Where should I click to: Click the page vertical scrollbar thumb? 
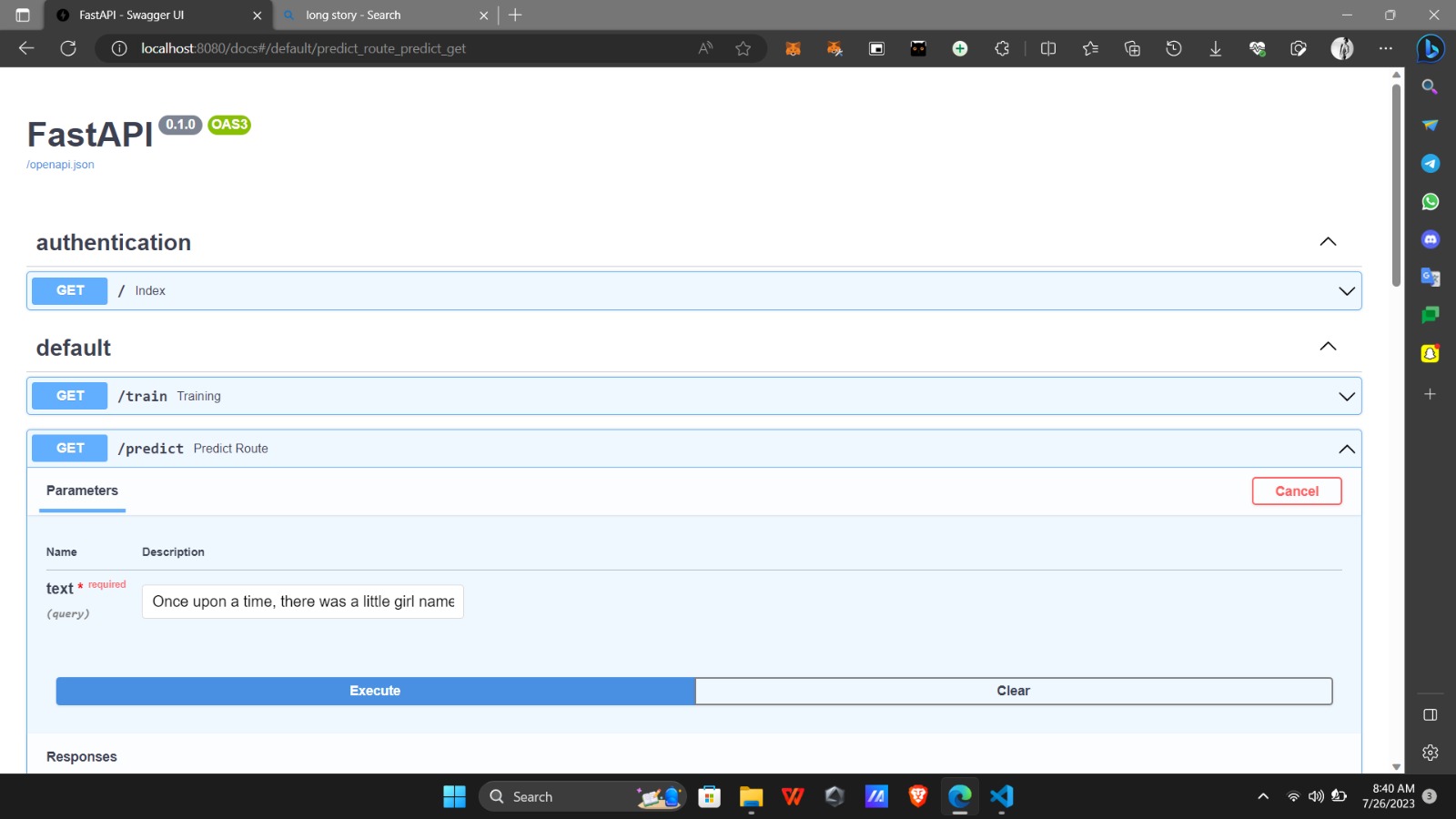1397,187
